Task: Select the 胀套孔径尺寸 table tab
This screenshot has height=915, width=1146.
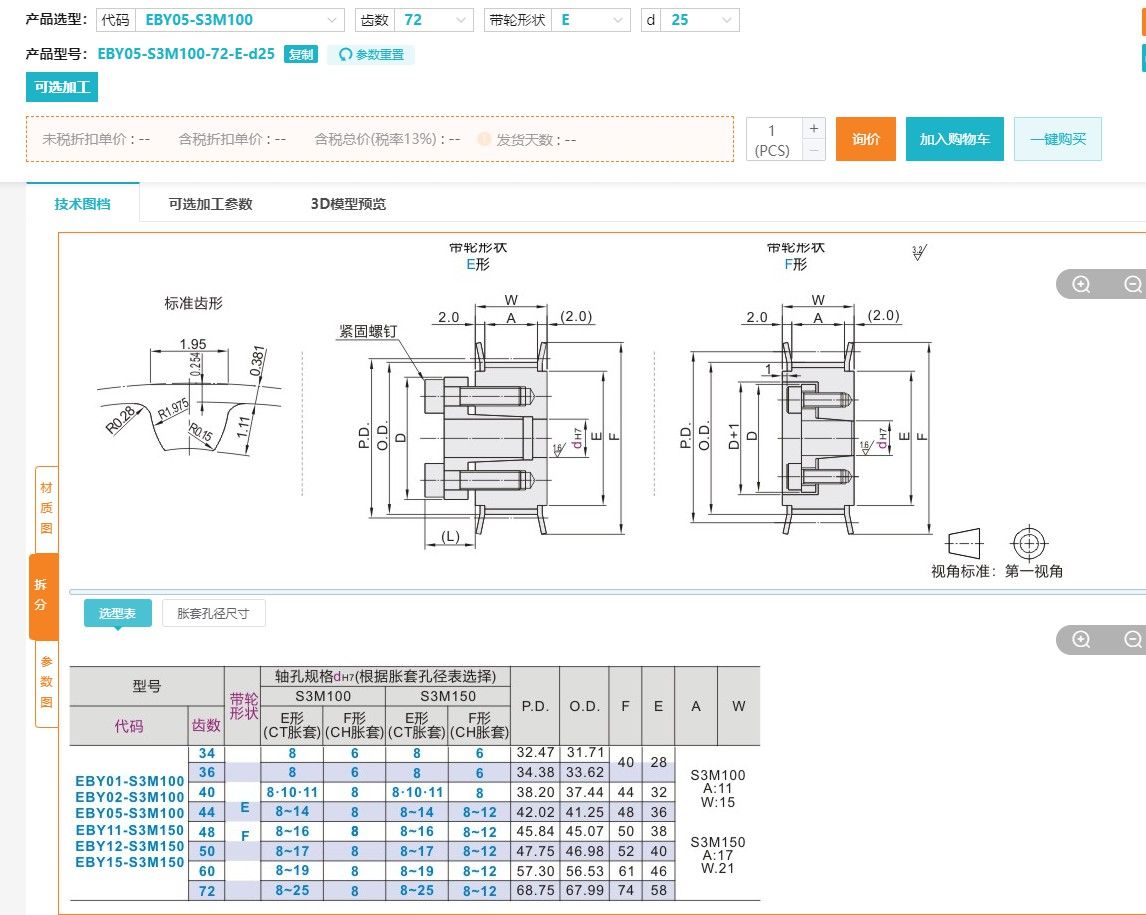Action: click(213, 613)
